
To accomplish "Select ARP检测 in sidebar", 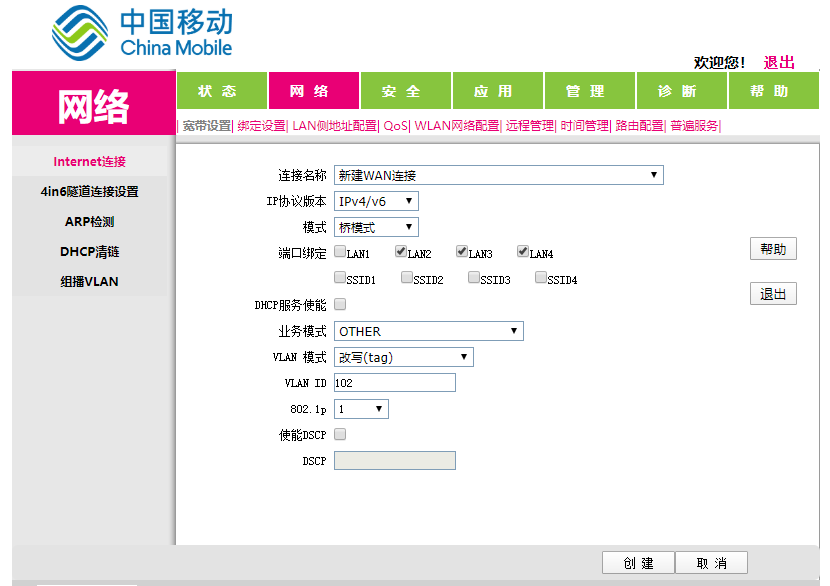I will (x=89, y=222).
